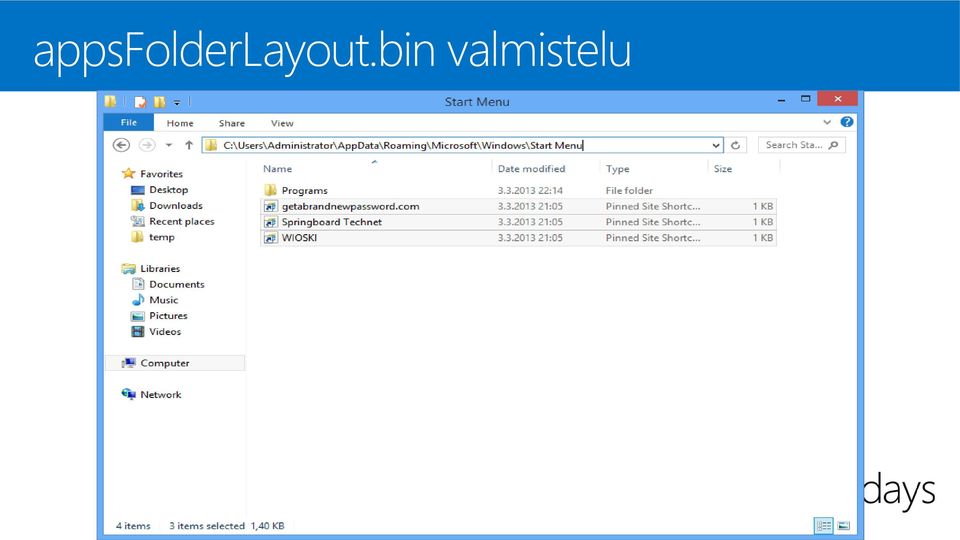The image size is (960, 540).
Task: Sort by the Name column header
Action: [x=277, y=169]
